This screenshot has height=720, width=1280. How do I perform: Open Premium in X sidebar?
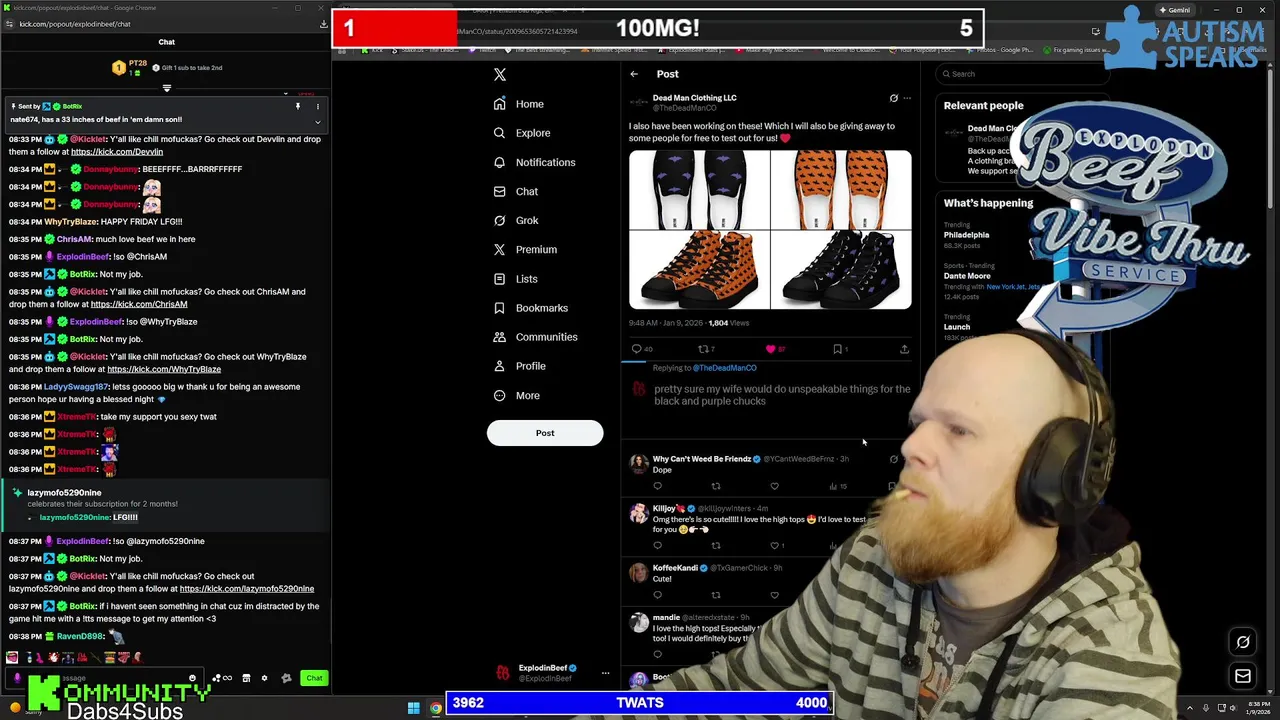[525, 249]
